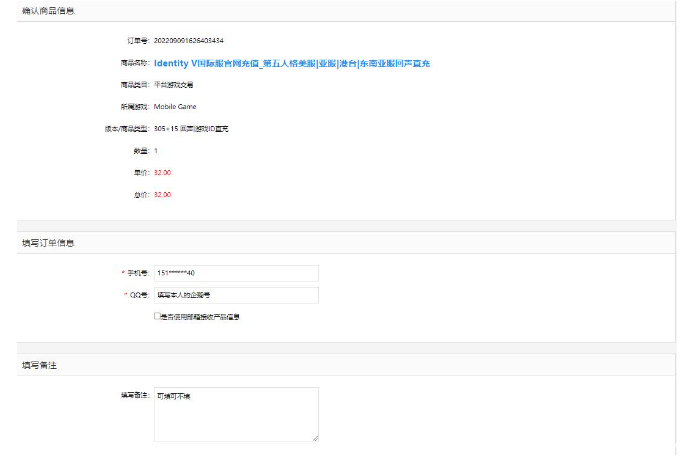Click the order number 202200001626403434
Viewport: 696px width, 471px height.
tap(189, 41)
